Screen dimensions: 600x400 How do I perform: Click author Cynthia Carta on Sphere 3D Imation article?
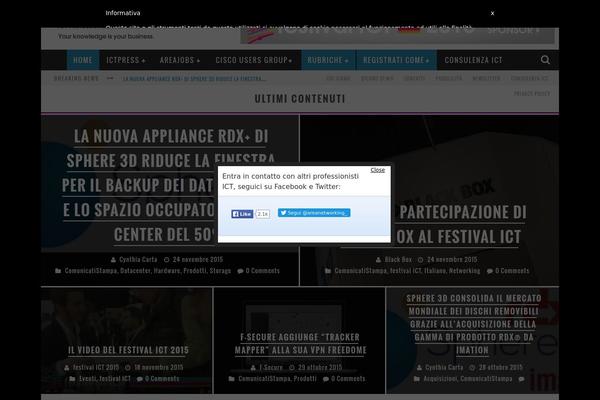click(444, 367)
